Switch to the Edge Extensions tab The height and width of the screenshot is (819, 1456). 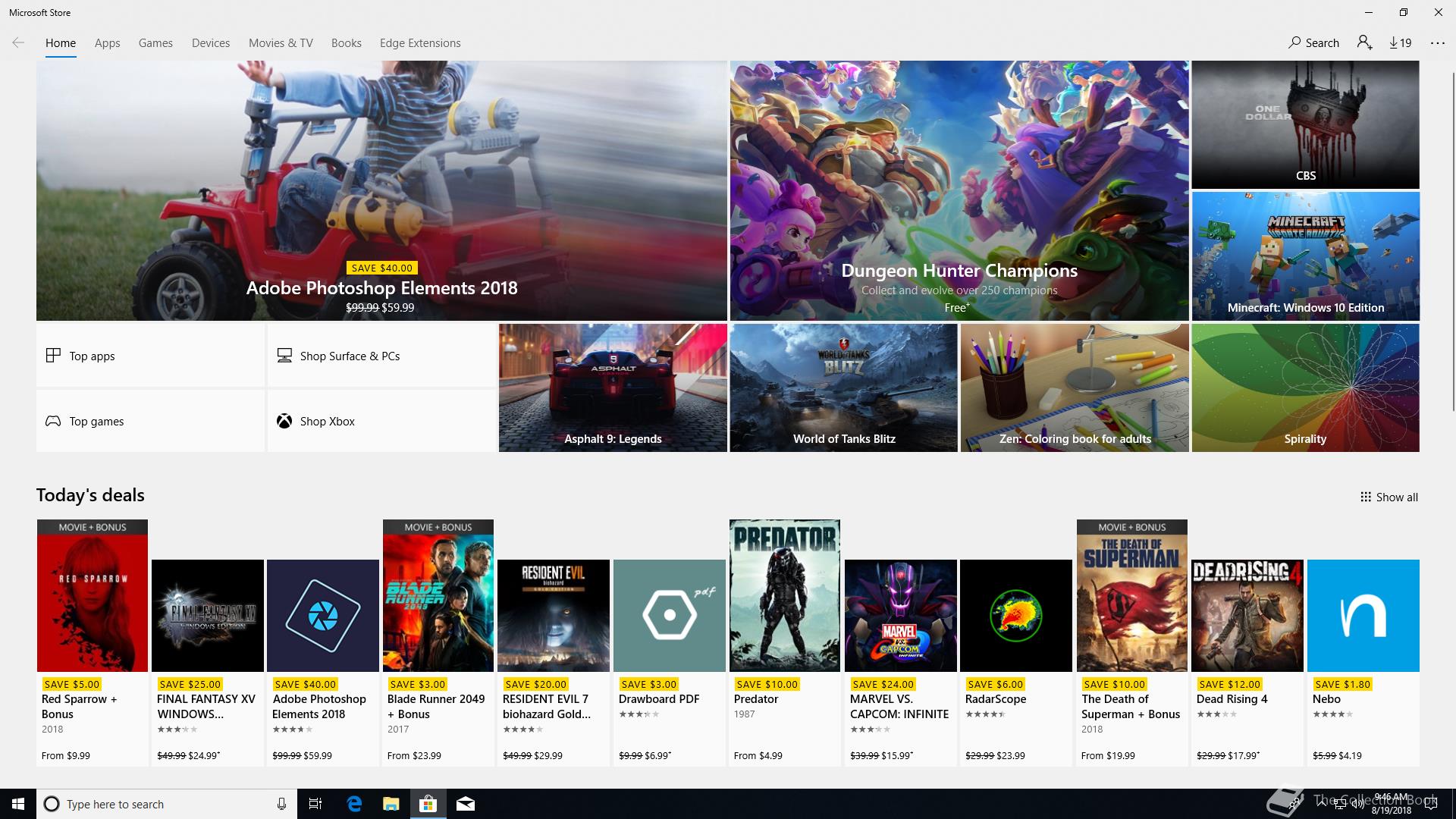[x=420, y=43]
